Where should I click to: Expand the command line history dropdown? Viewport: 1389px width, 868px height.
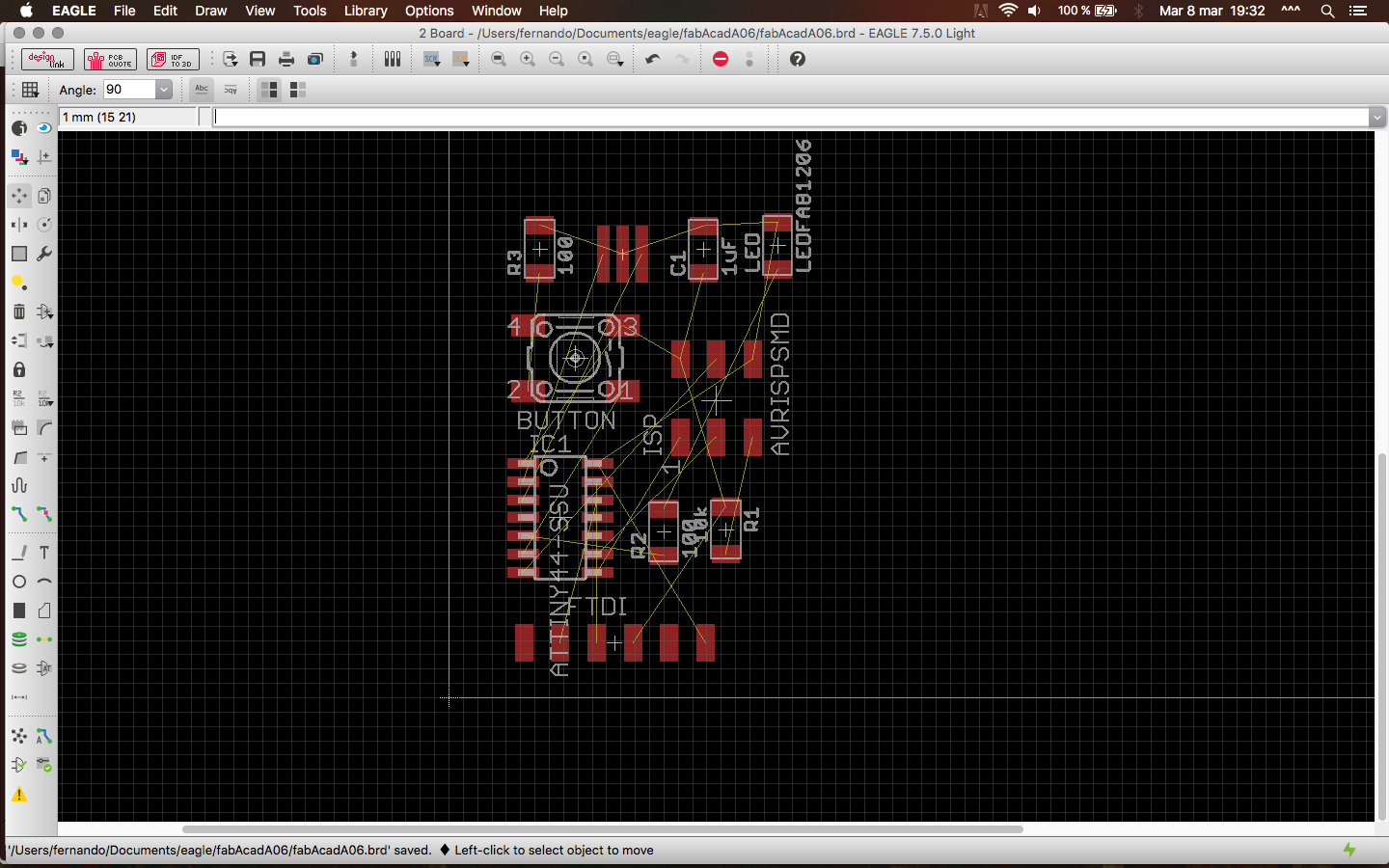[x=1377, y=117]
